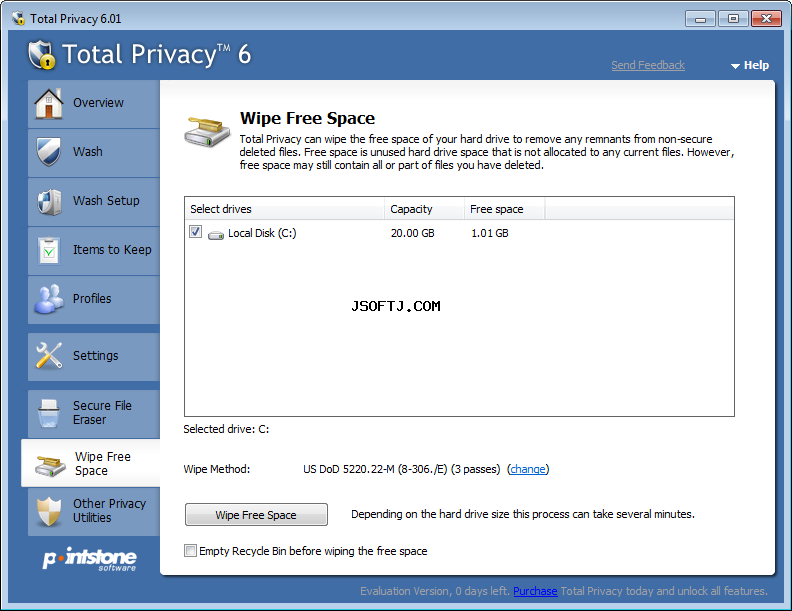This screenshot has height=611, width=792.
Task: Maximize the Total Privacy window
Action: 733,19
